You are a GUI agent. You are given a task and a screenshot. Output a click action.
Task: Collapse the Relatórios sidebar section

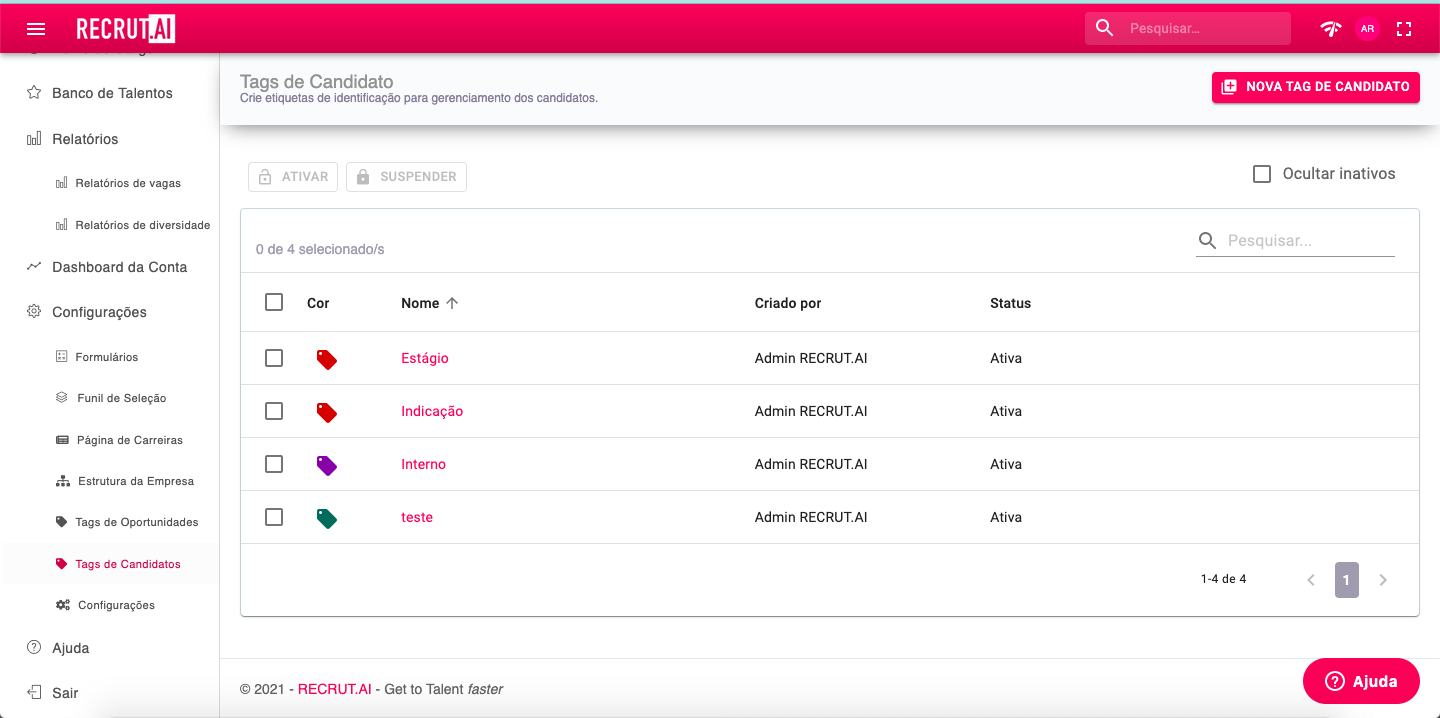85,139
